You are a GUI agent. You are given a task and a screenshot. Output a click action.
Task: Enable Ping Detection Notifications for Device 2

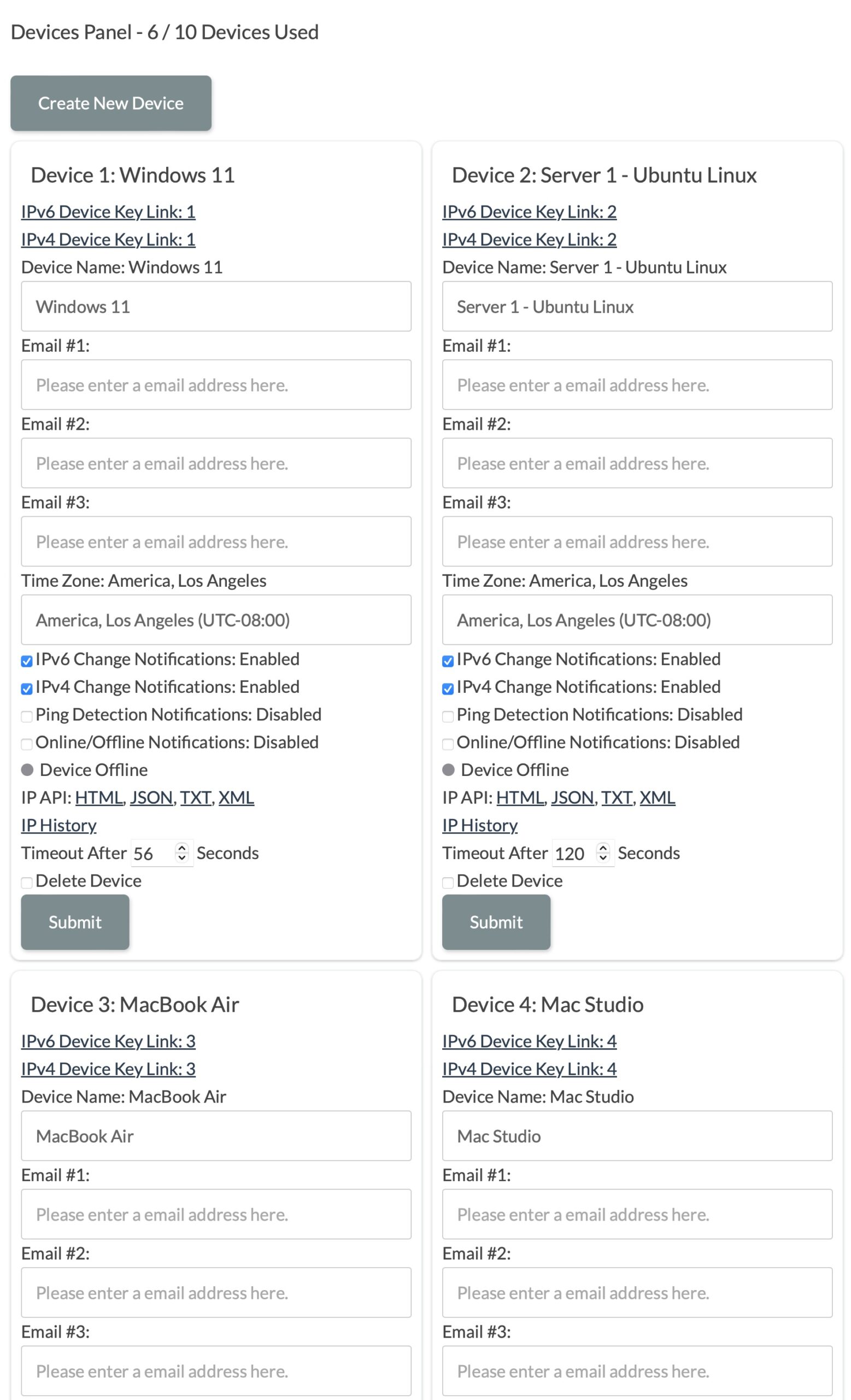tap(448, 716)
